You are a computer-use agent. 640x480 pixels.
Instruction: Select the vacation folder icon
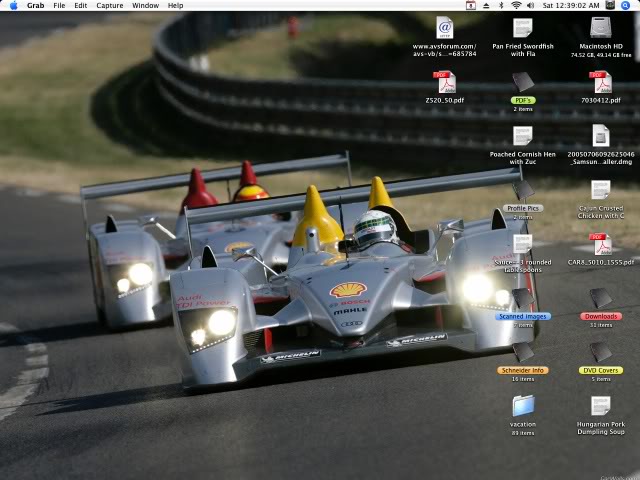pyautogui.click(x=523, y=405)
